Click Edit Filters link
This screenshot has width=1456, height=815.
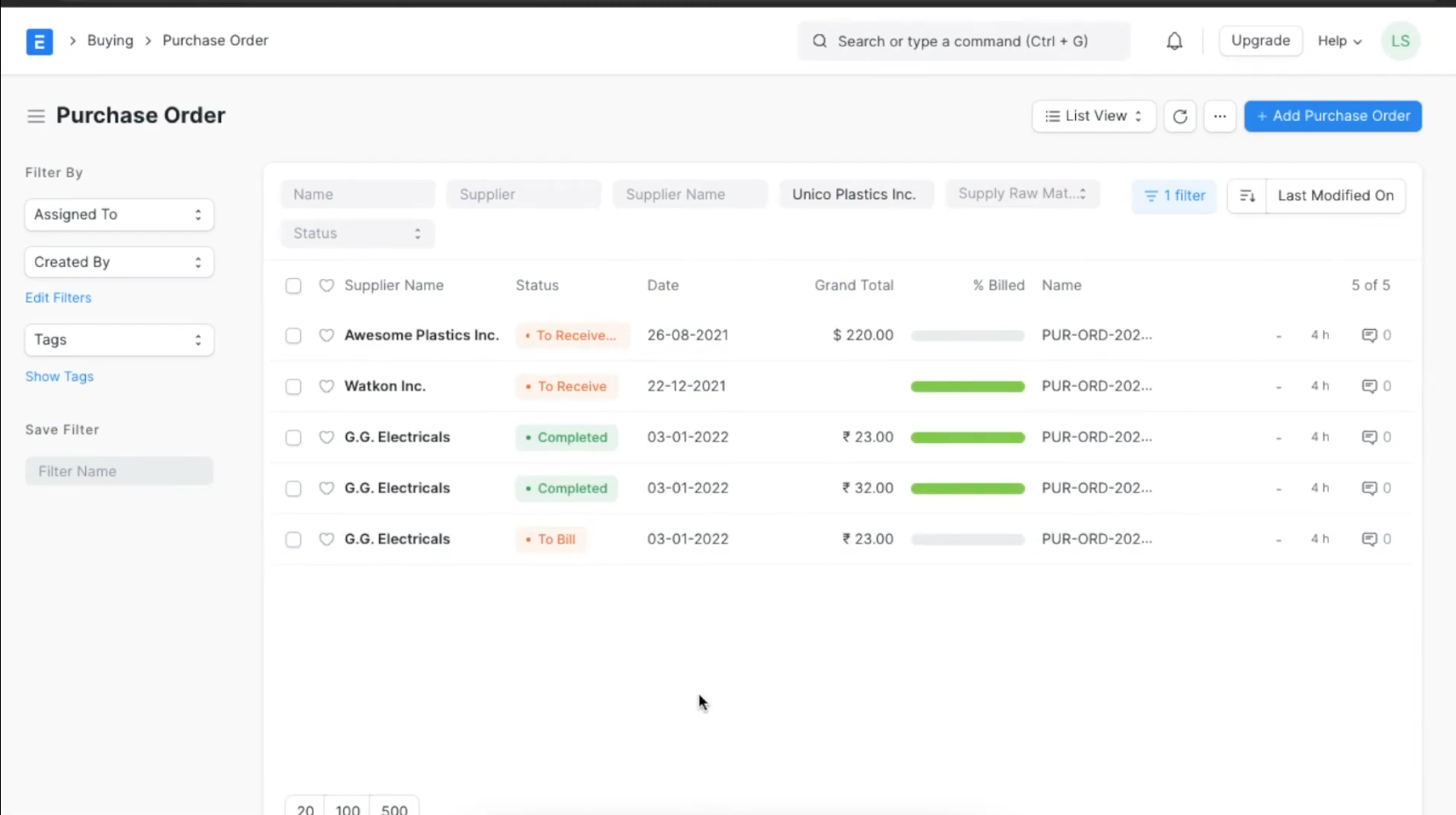coord(58,297)
